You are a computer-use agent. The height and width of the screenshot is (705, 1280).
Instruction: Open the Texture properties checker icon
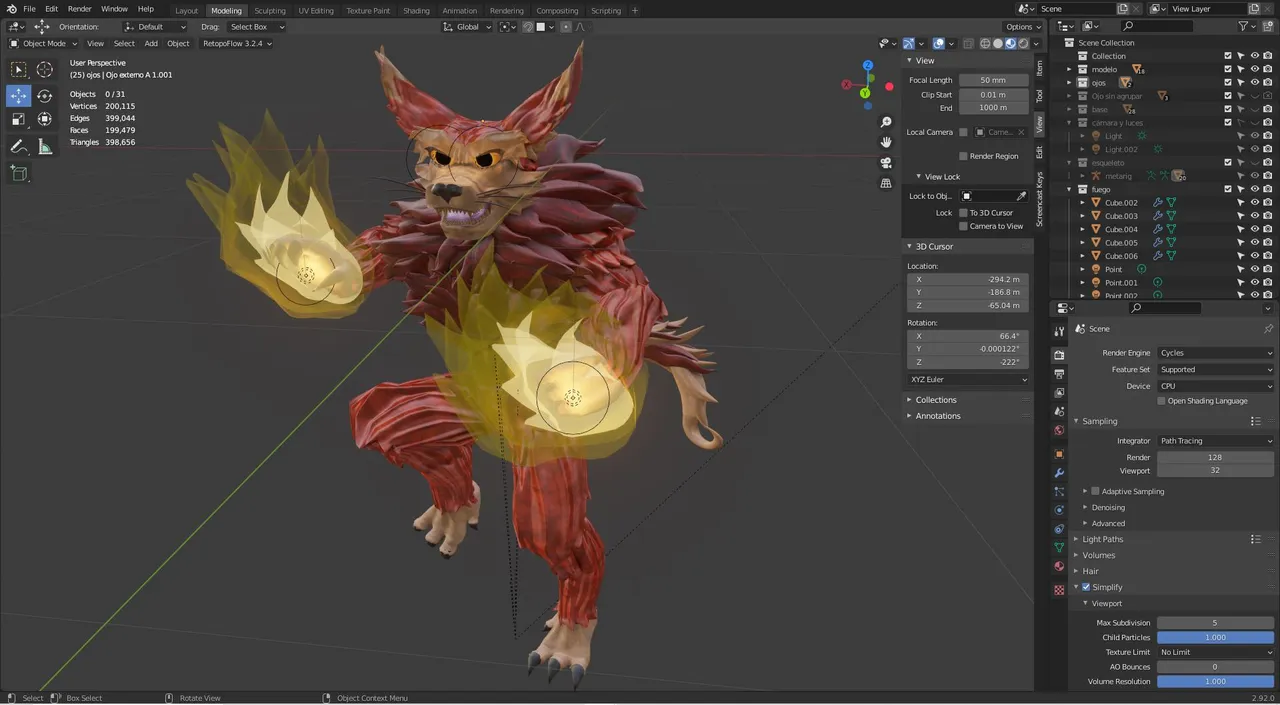1059,590
